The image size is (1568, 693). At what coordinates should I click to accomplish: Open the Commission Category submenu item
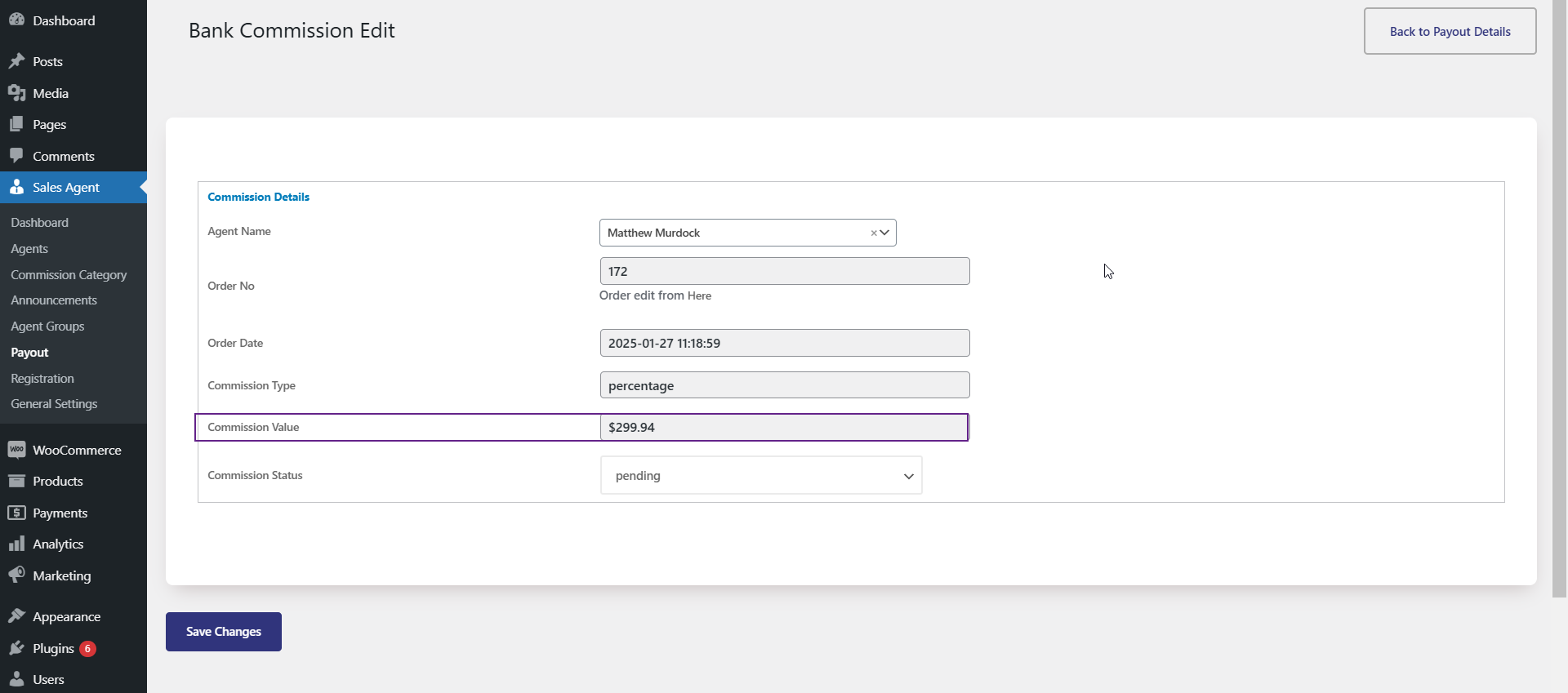pyautogui.click(x=69, y=274)
